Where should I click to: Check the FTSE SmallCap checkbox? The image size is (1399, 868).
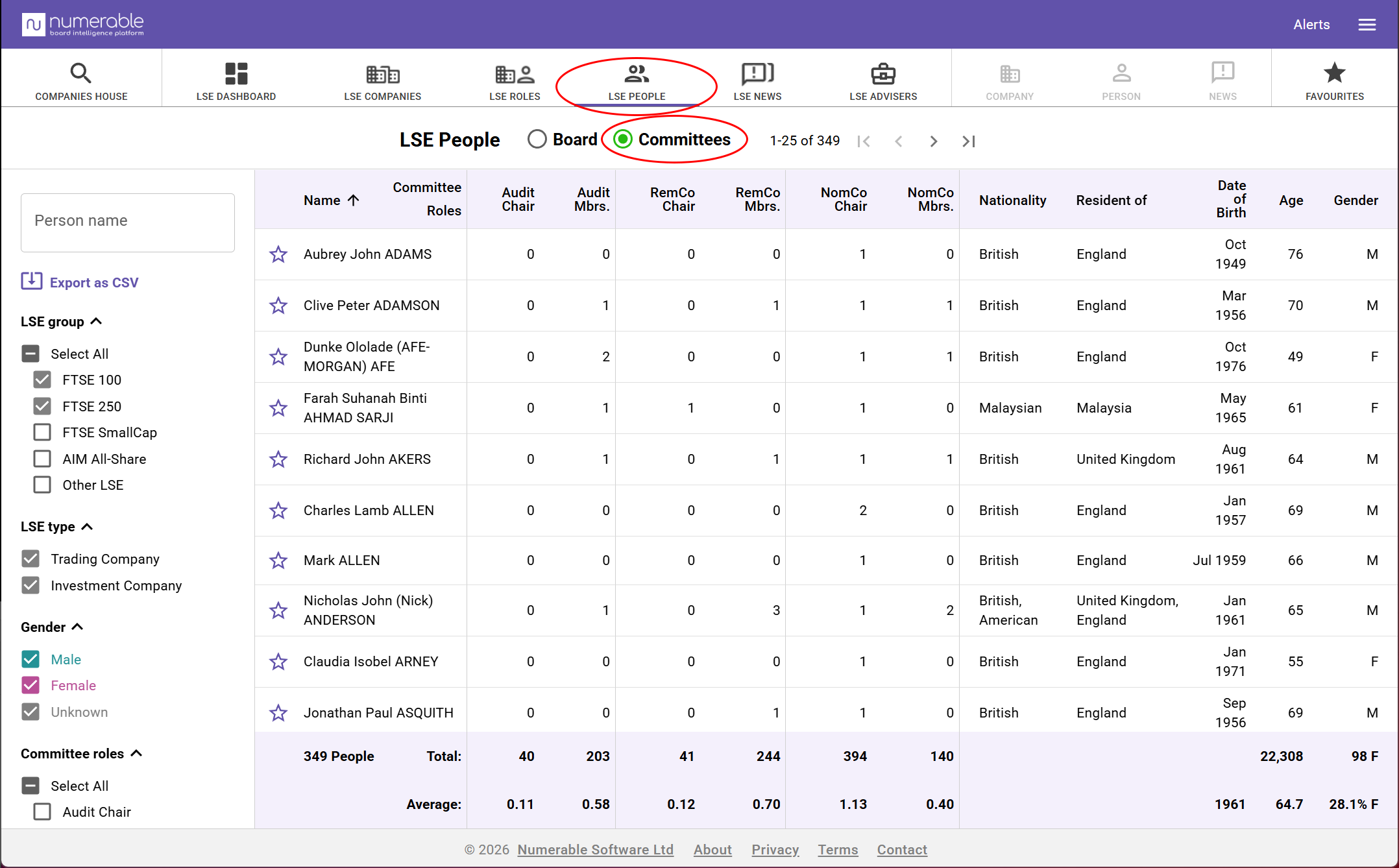point(42,432)
